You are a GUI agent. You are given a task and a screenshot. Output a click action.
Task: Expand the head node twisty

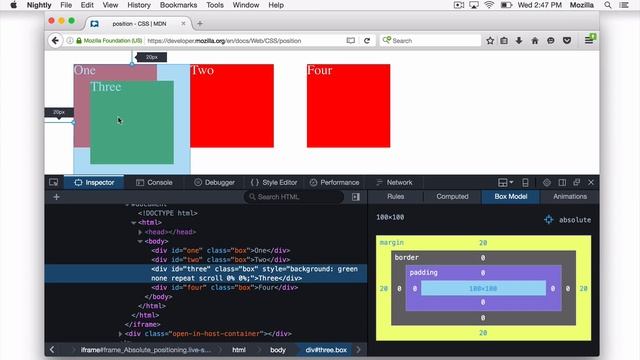140,232
